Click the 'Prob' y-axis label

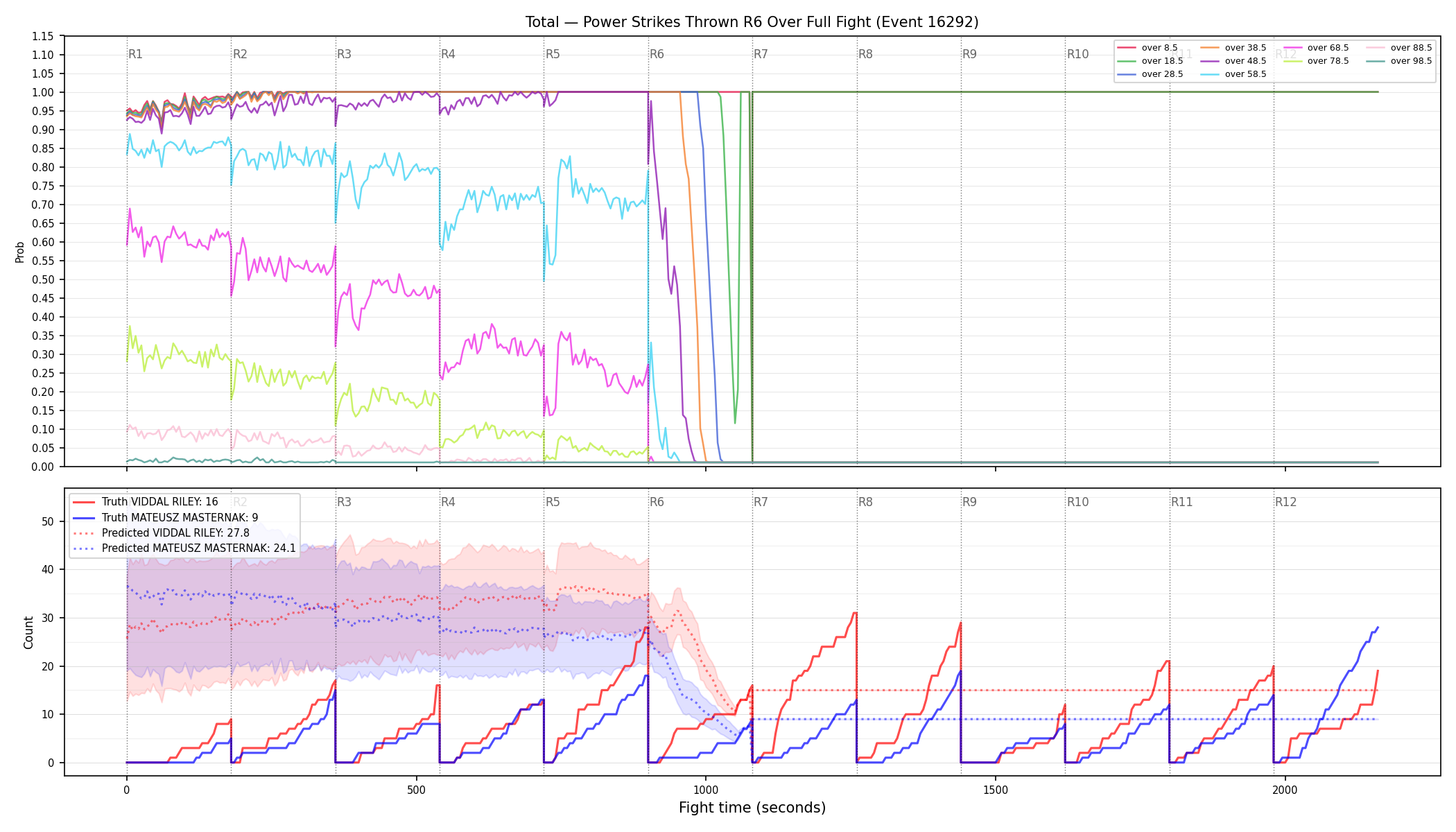point(19,252)
